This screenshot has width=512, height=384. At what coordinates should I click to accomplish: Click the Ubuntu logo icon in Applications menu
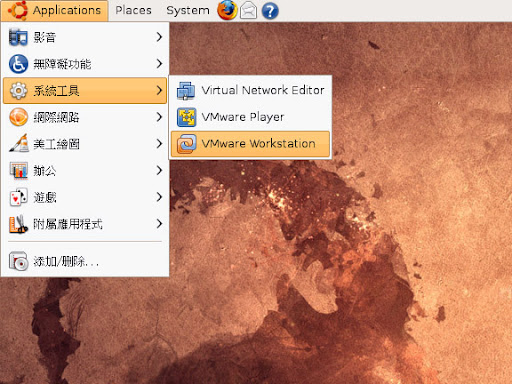(x=17, y=10)
